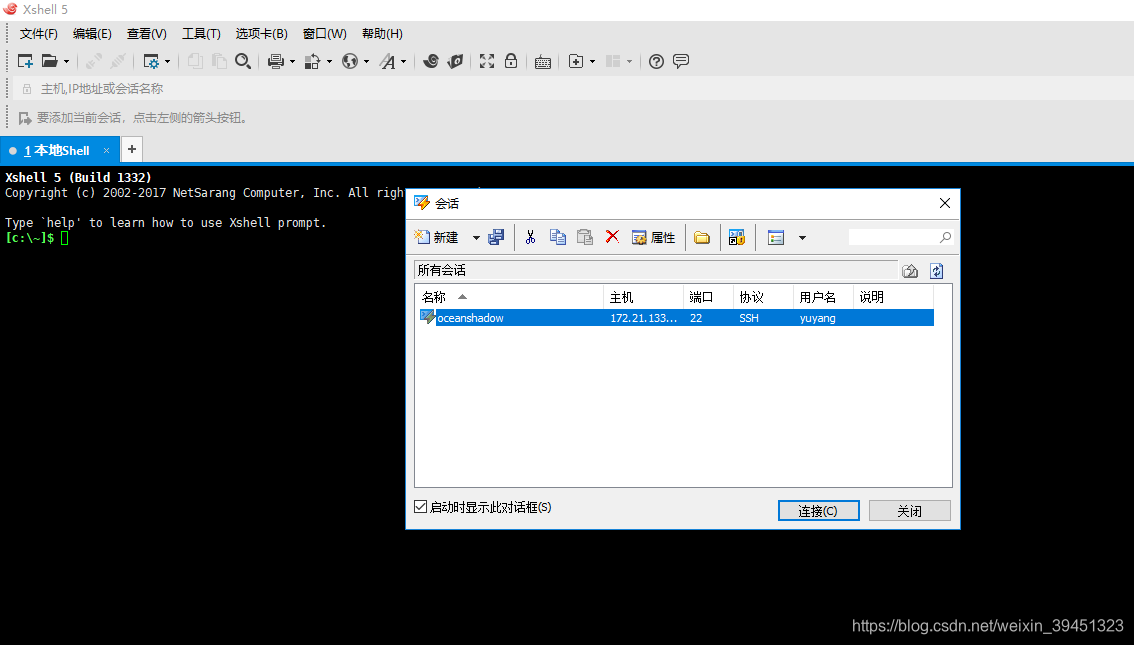This screenshot has width=1134, height=645.
Task: Click the Help question mark icon
Action: point(656,61)
